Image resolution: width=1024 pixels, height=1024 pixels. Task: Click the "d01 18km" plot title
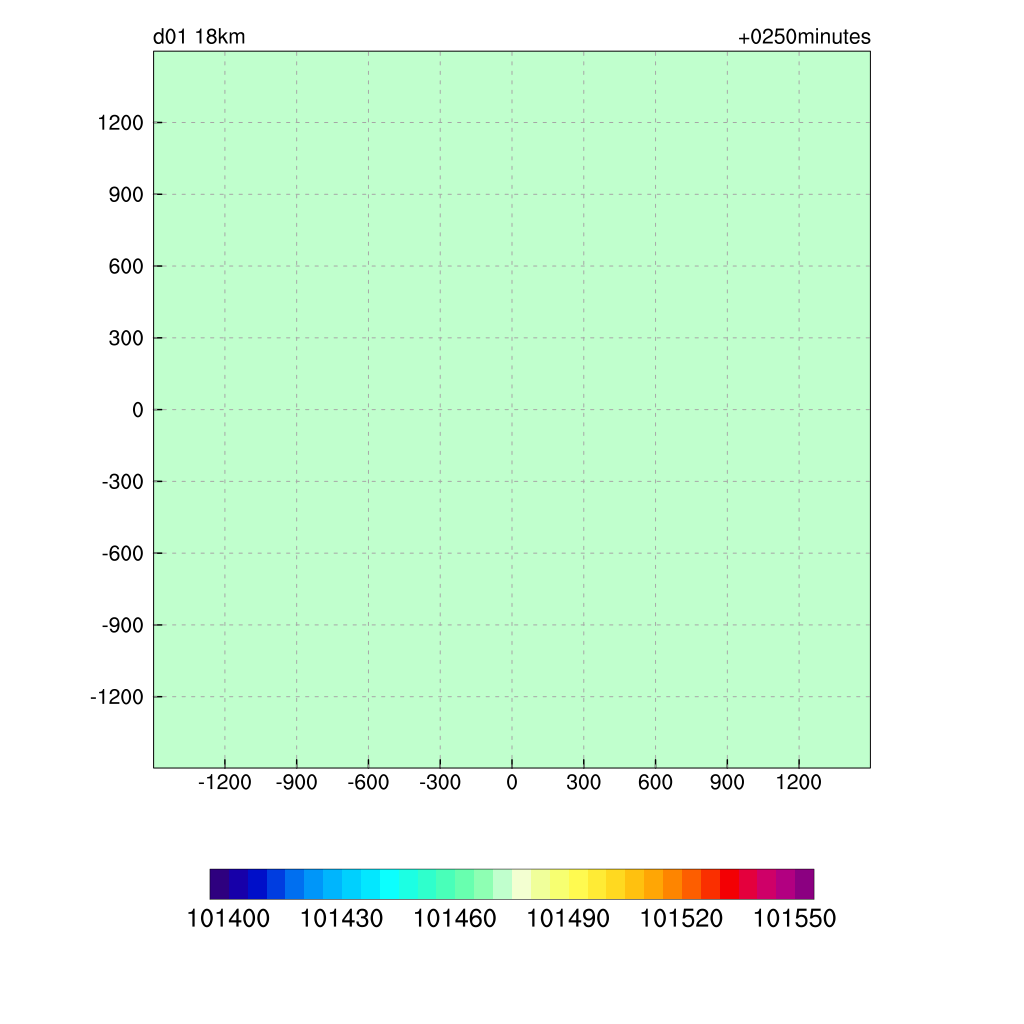tap(199, 38)
